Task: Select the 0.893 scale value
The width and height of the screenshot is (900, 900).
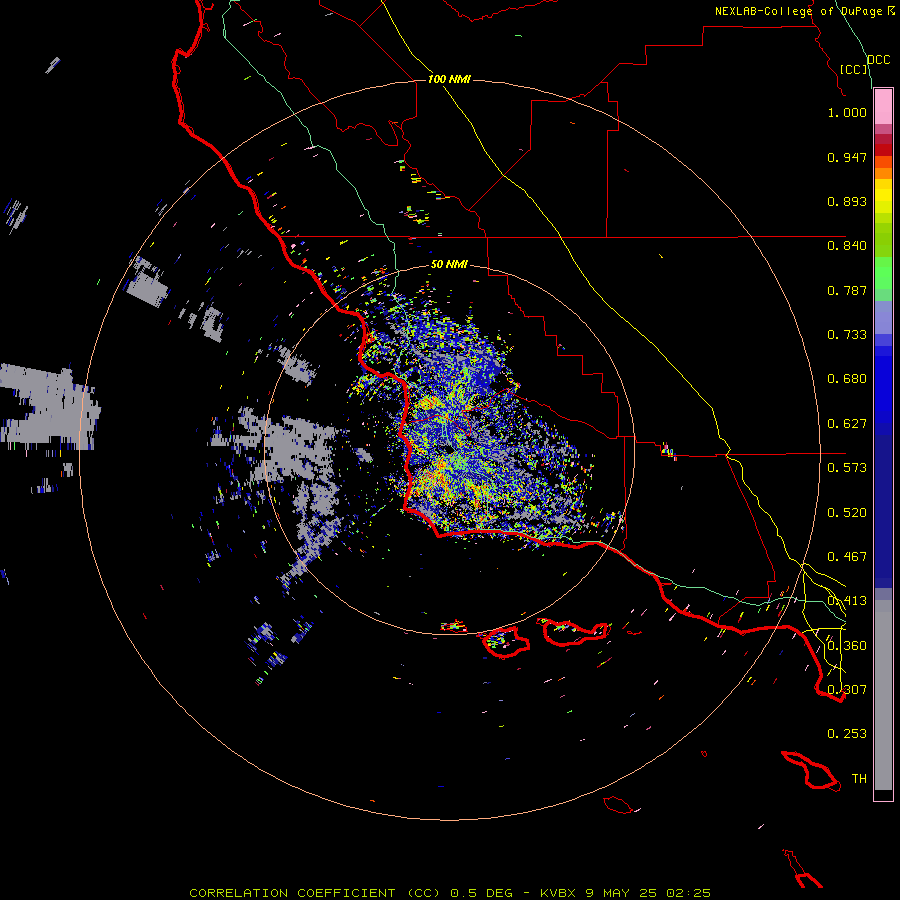Action: (847, 201)
